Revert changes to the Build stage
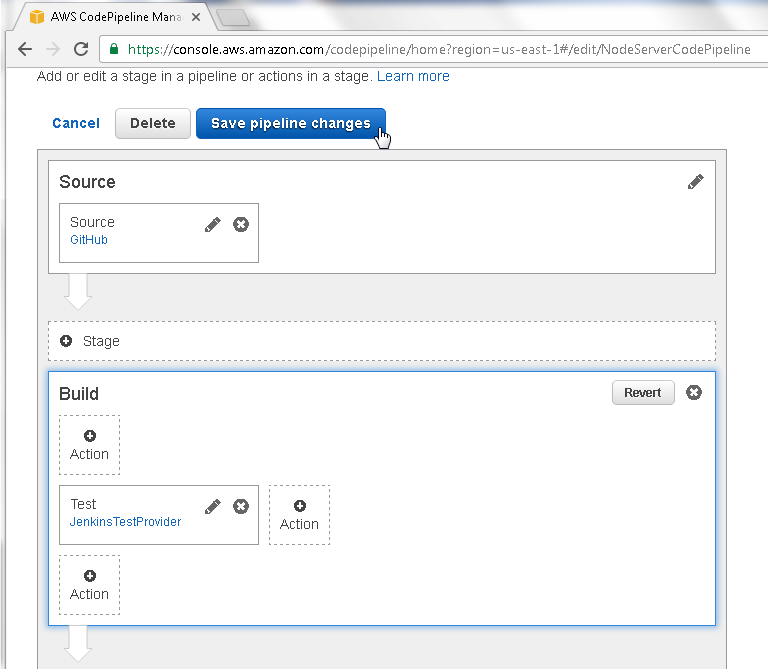Screen dimensions: 768x669 (643, 393)
